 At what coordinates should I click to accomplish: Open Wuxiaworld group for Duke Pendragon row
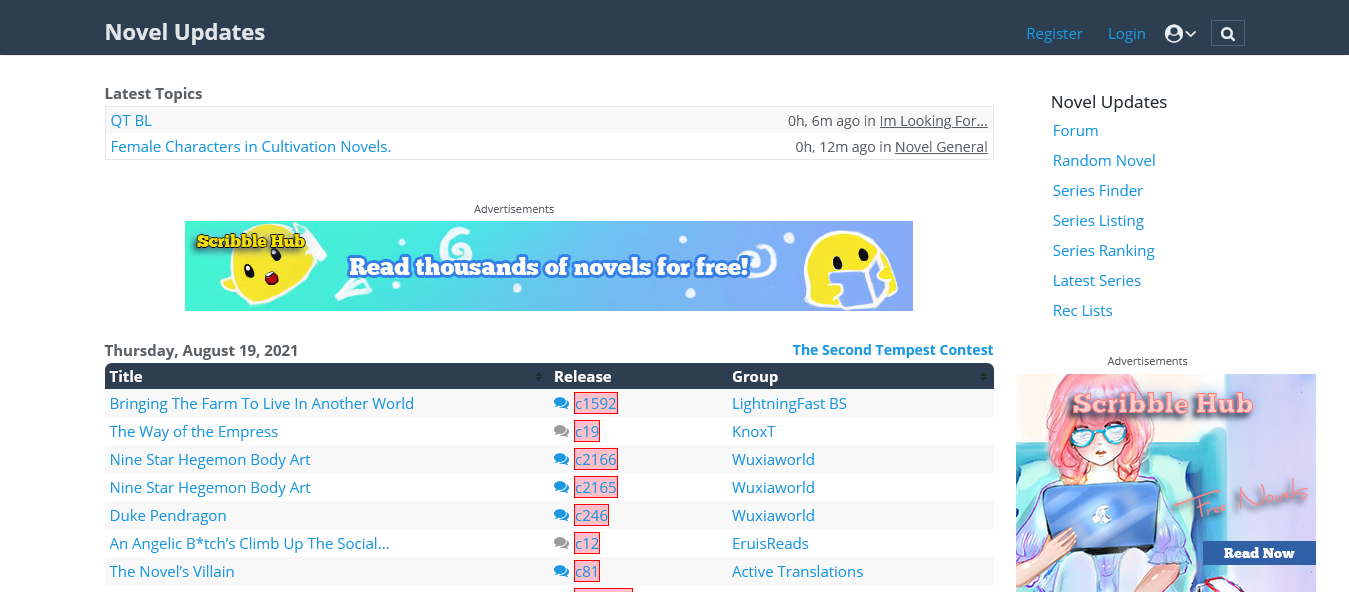(x=773, y=516)
